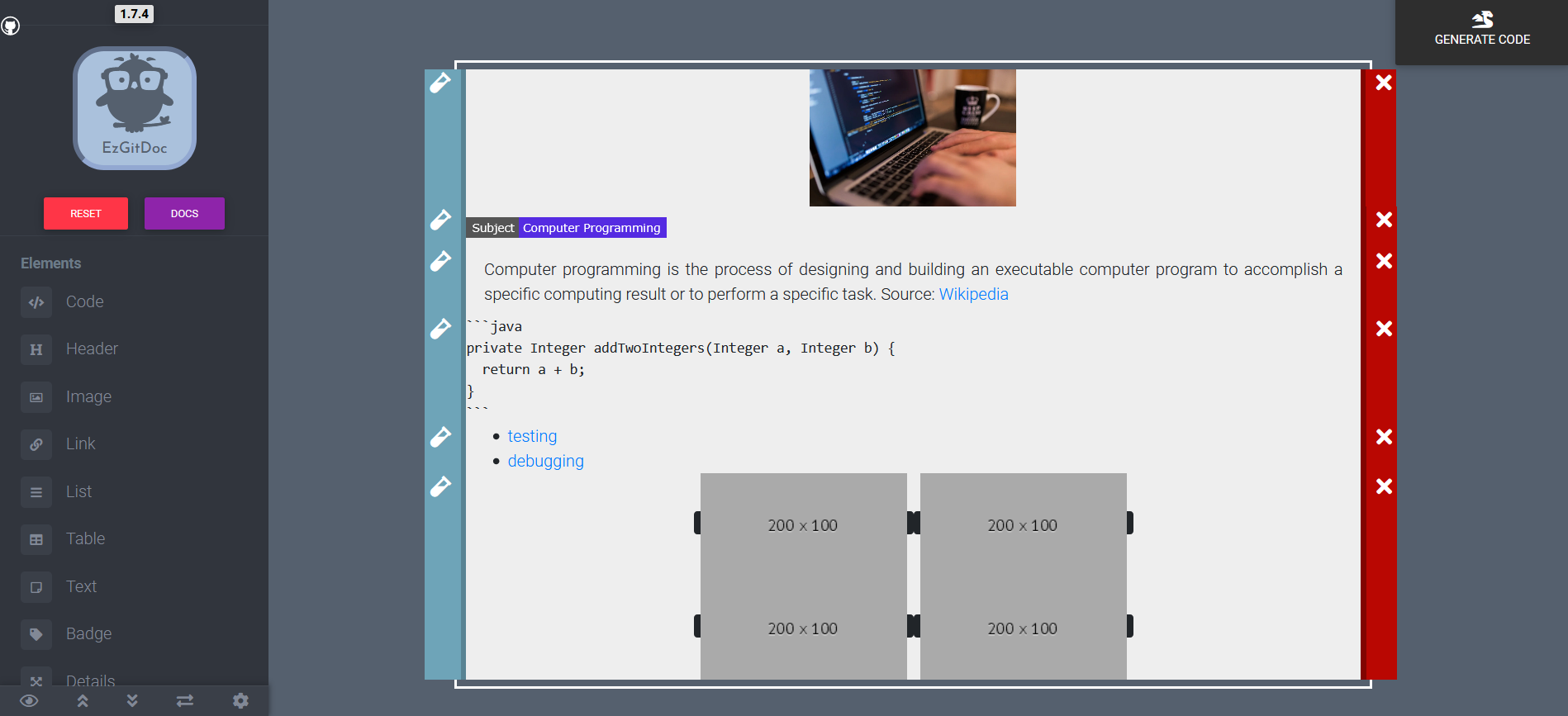The image size is (1568, 716).
Task: Click the bottom-right 200 x 100 placeholder
Action: pos(1023,628)
